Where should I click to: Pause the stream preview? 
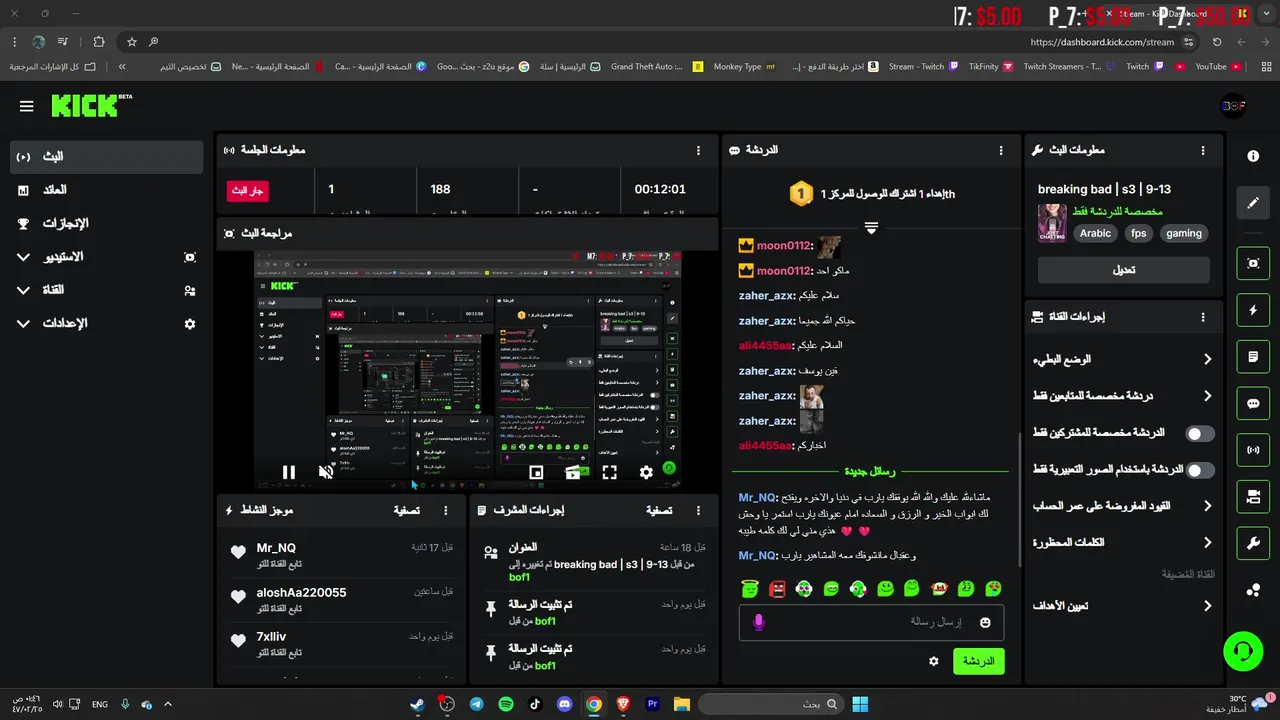coord(288,472)
